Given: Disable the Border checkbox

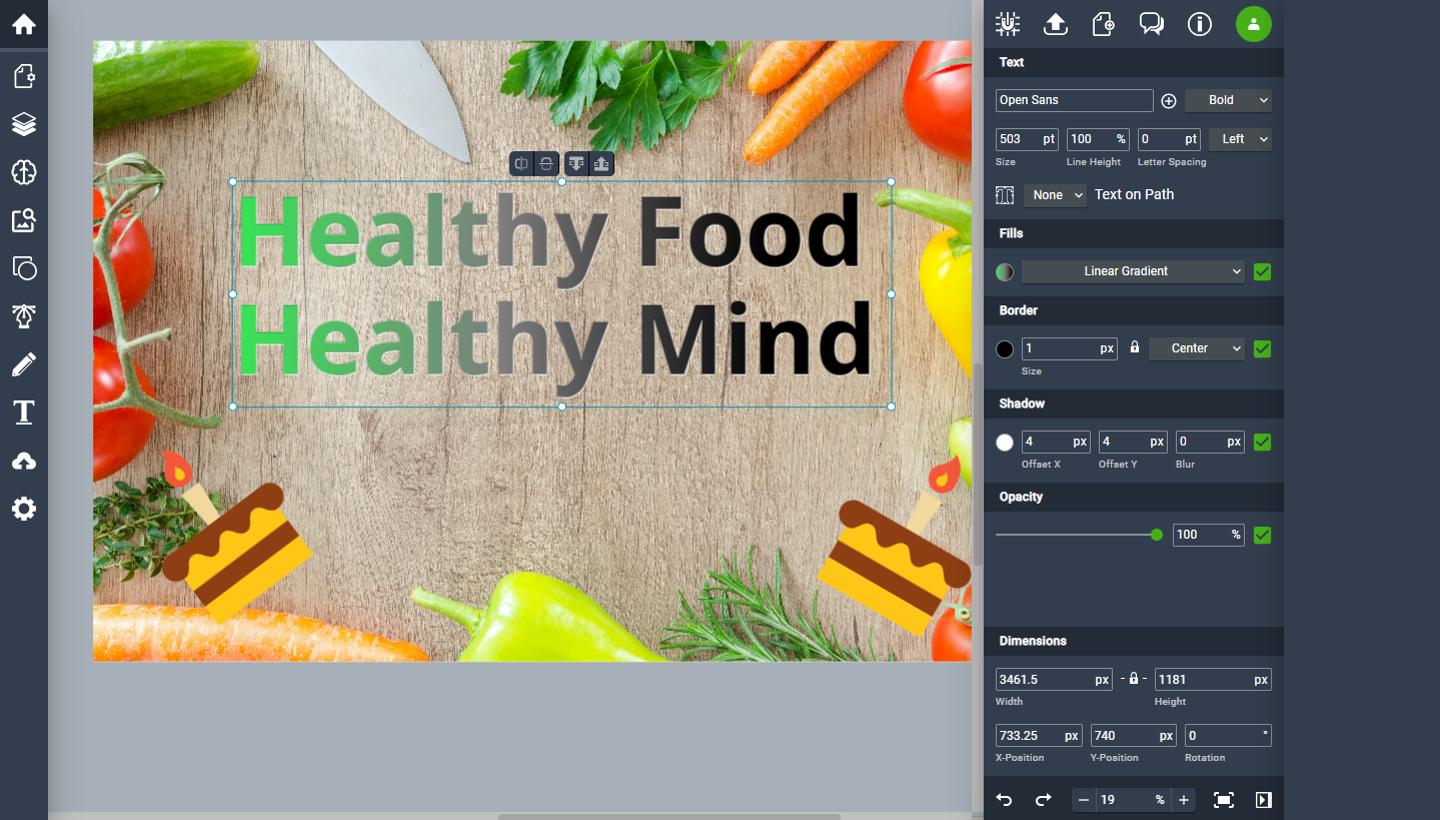Looking at the screenshot, I should click(x=1262, y=349).
